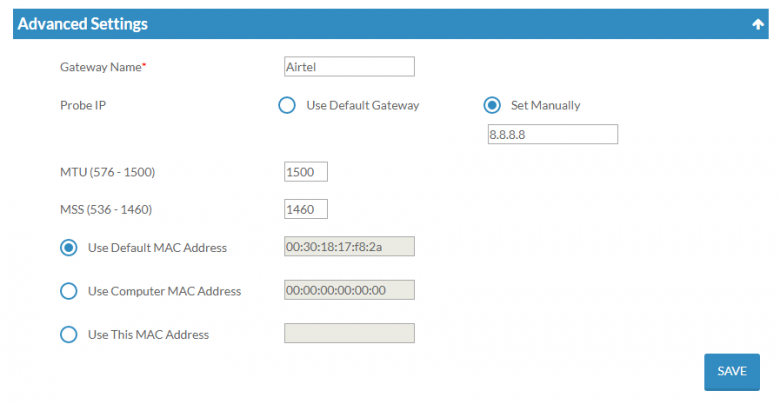
Task: Click the probe IP field showing 8.8.8.8
Action: tap(553, 134)
